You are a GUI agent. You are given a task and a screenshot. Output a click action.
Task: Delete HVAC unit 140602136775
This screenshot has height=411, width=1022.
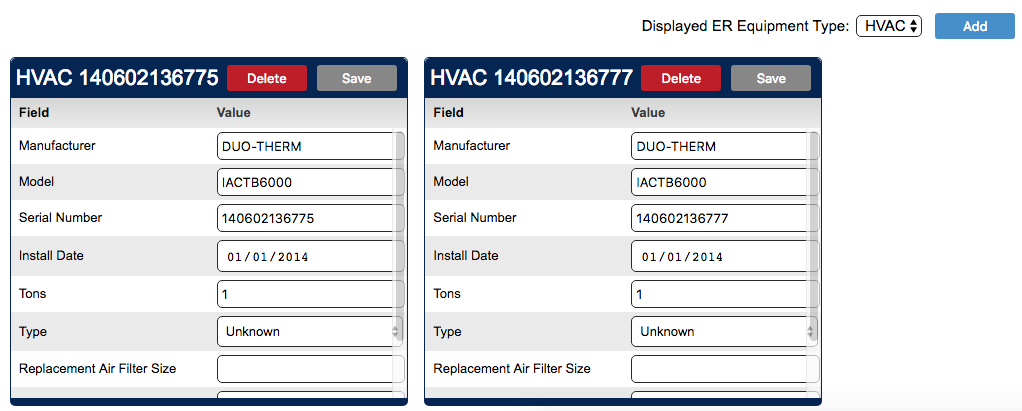pos(266,78)
